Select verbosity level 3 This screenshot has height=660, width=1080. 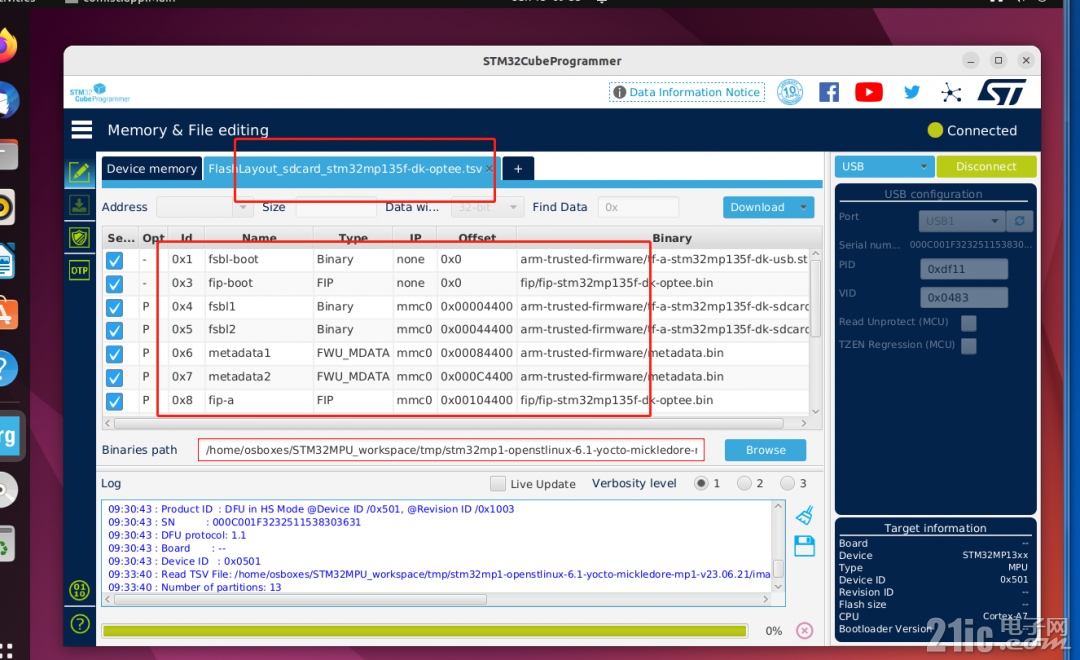(787, 483)
